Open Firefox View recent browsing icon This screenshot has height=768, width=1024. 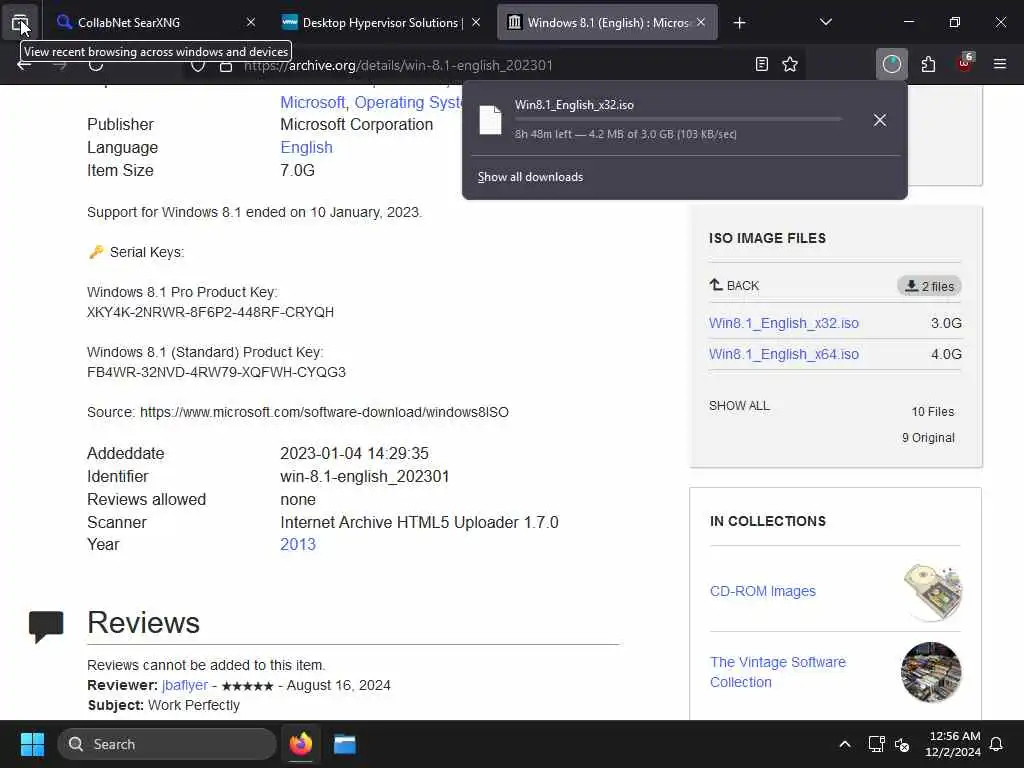[x=20, y=23]
